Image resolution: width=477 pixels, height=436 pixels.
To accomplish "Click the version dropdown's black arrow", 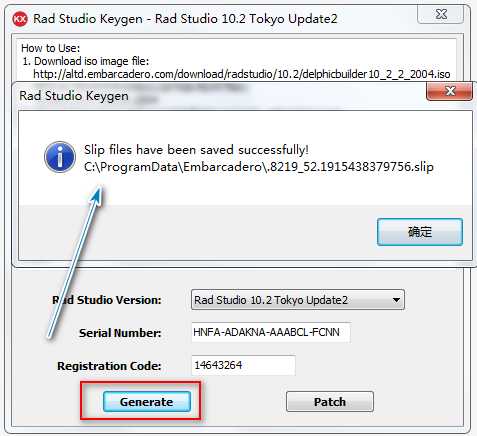I will coord(396,300).
